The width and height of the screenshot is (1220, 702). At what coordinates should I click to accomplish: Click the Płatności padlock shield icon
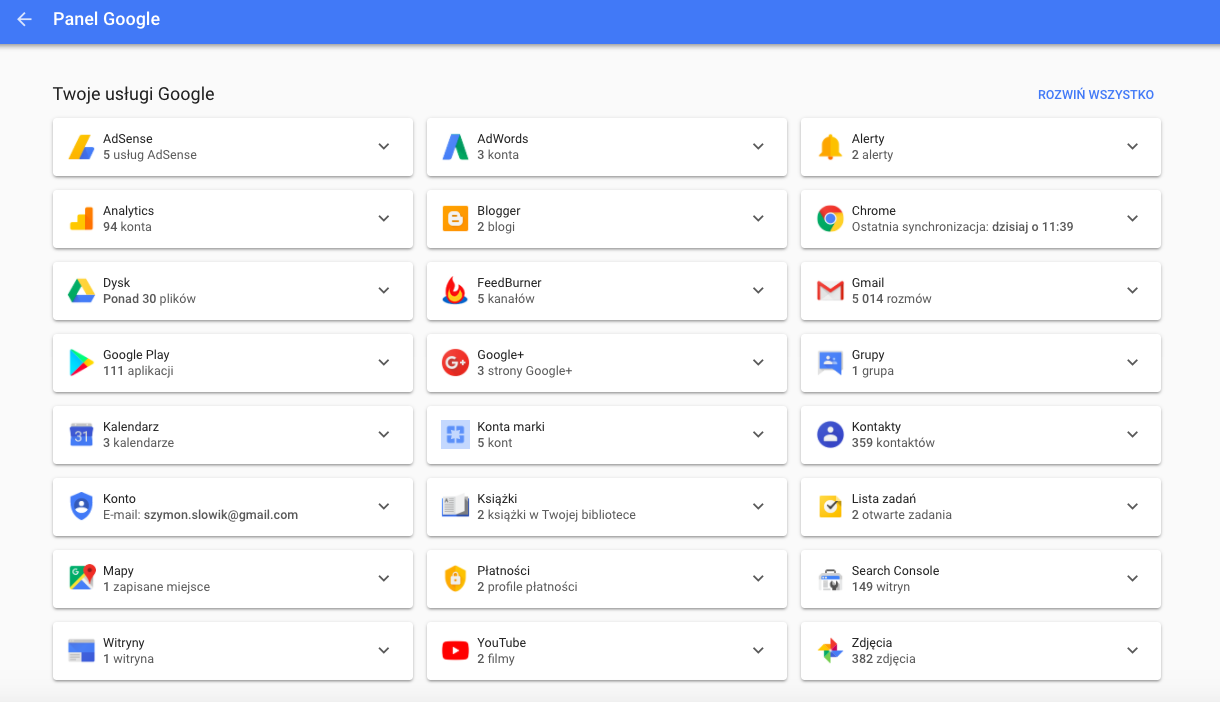[x=455, y=579]
